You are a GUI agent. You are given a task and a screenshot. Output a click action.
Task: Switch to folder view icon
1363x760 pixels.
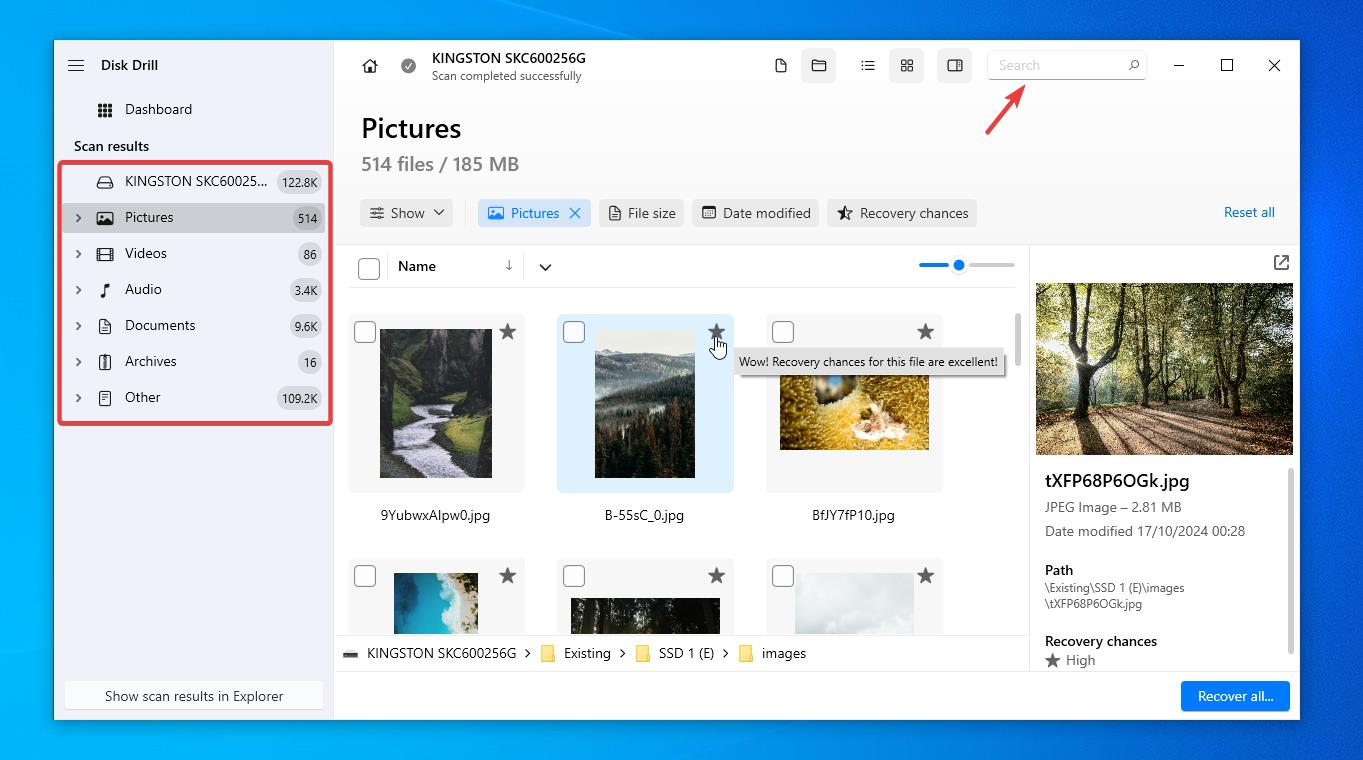tap(819, 66)
